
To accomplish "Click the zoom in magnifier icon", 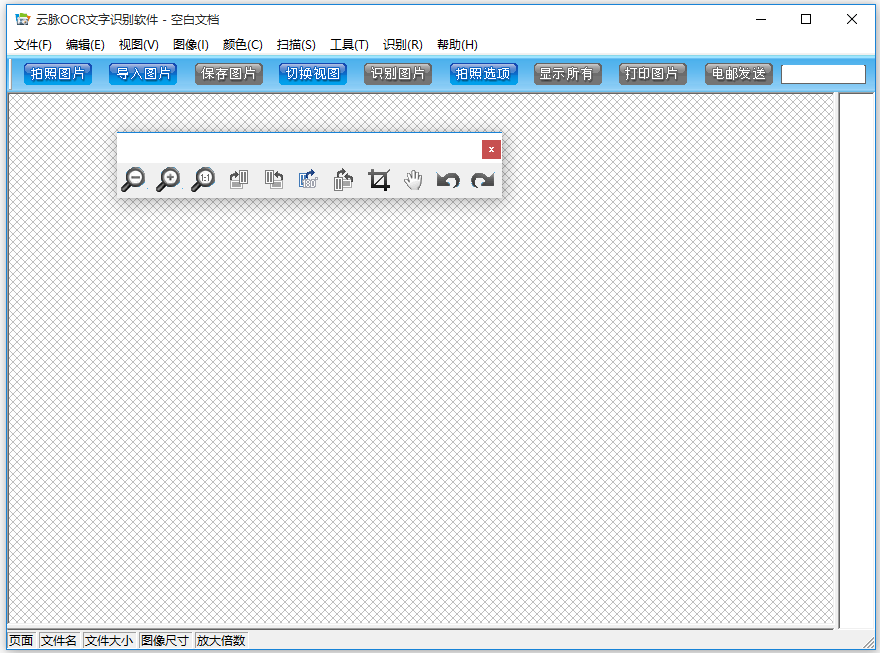I will (x=168, y=180).
